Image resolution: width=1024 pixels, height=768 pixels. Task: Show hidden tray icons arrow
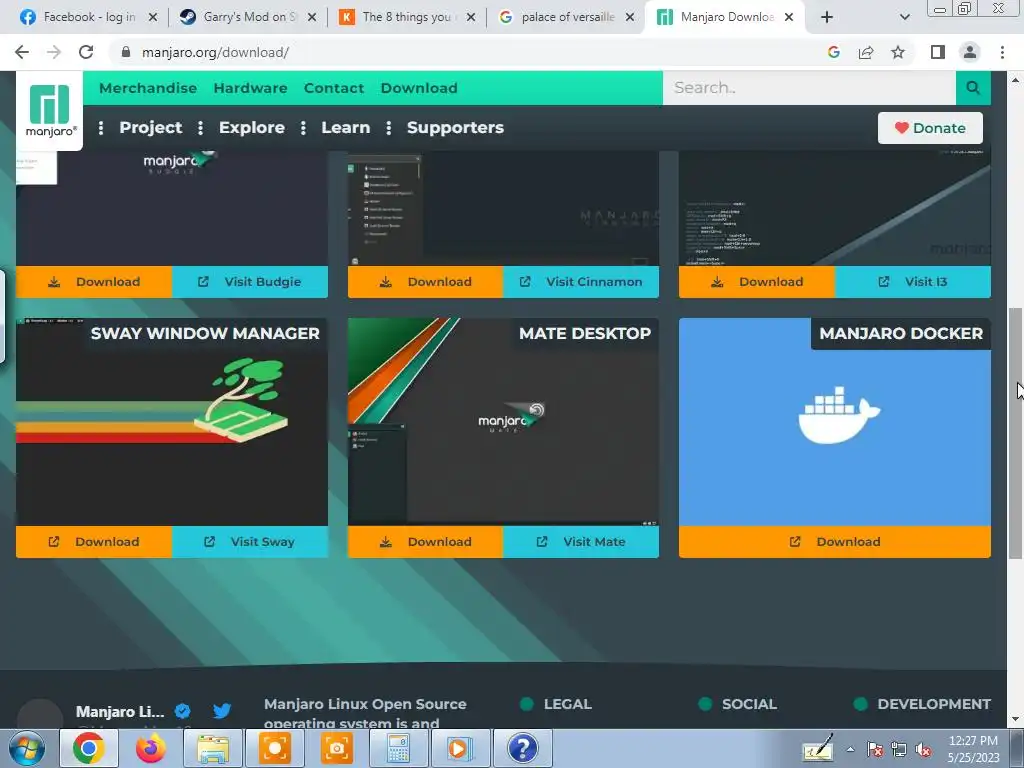[850, 750]
